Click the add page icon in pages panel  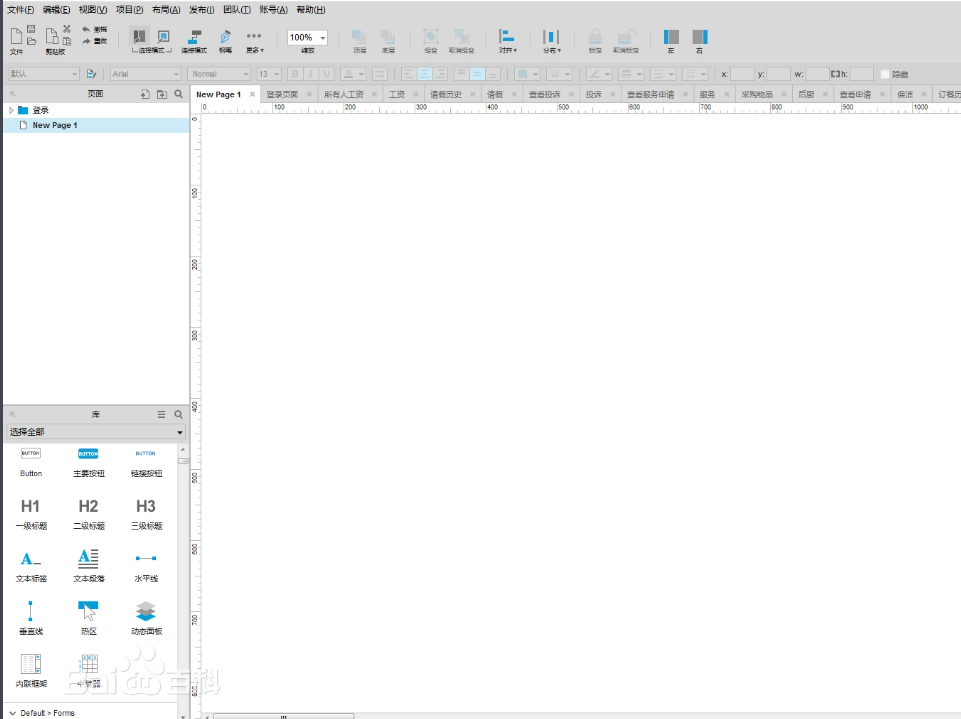point(145,94)
